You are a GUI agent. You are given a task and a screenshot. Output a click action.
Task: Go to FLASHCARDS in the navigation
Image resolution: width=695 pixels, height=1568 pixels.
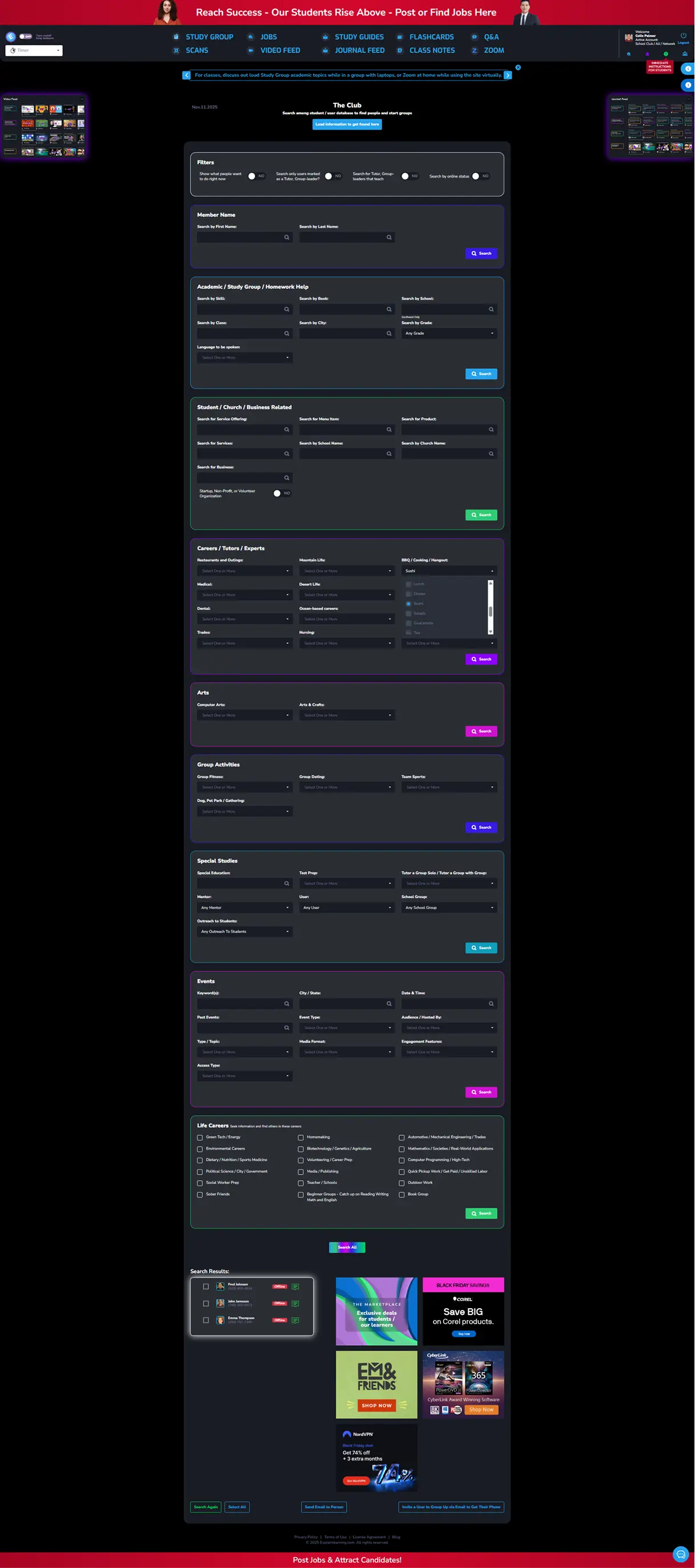431,37
